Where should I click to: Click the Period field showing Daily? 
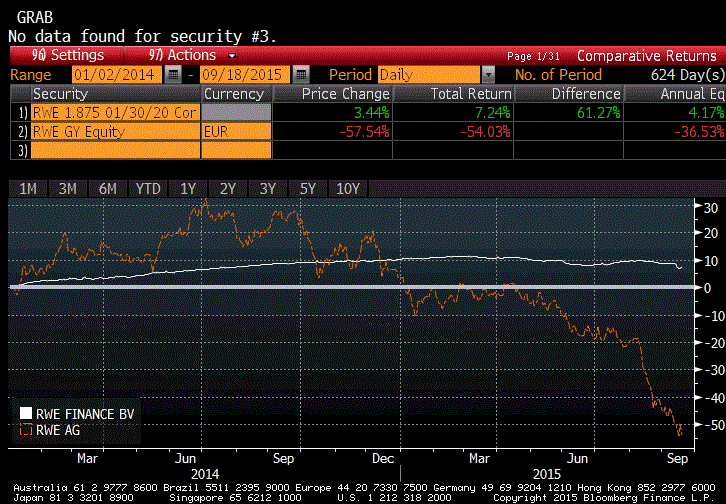[x=429, y=75]
